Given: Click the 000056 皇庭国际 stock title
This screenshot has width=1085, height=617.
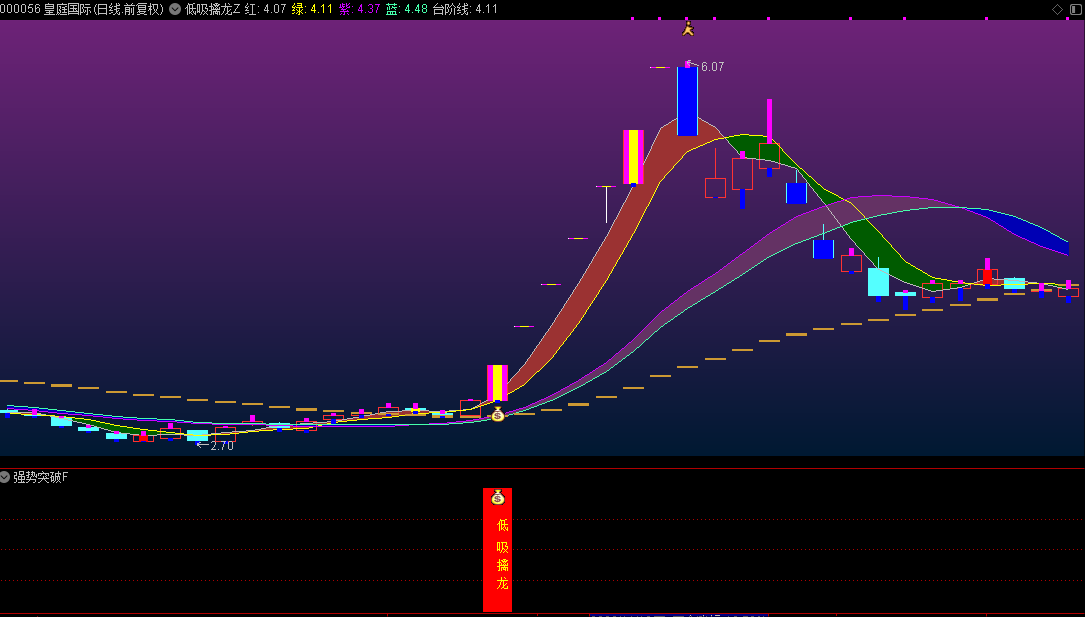Looking at the screenshot, I should coord(82,9).
